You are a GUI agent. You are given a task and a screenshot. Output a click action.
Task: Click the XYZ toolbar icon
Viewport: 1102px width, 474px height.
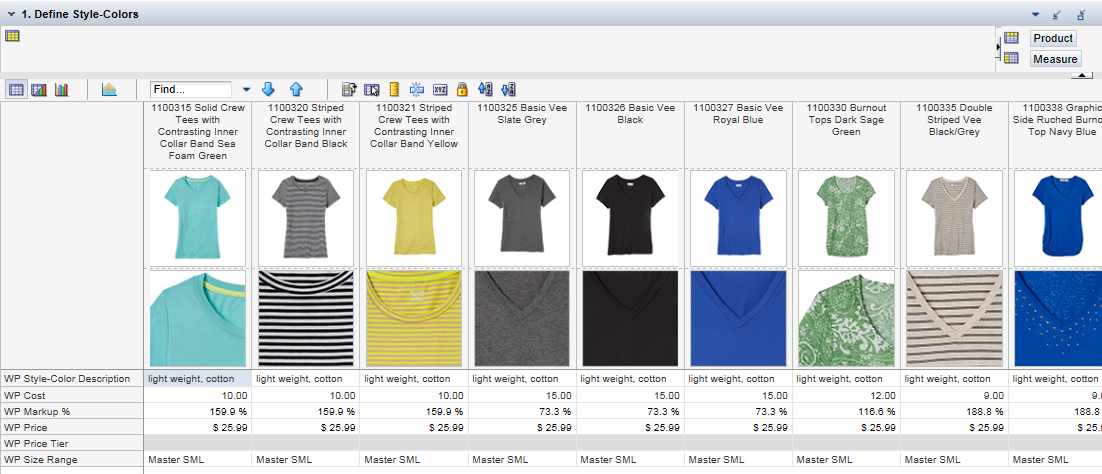pos(440,89)
